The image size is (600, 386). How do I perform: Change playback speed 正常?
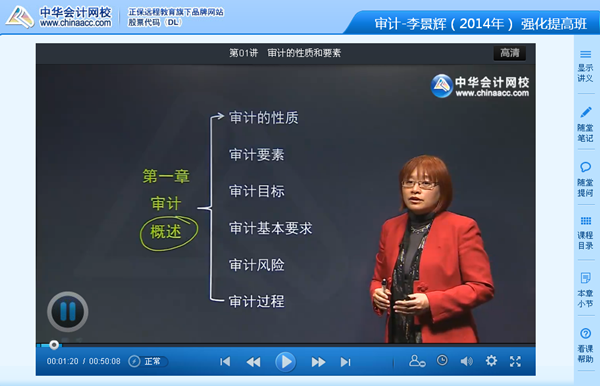point(148,361)
